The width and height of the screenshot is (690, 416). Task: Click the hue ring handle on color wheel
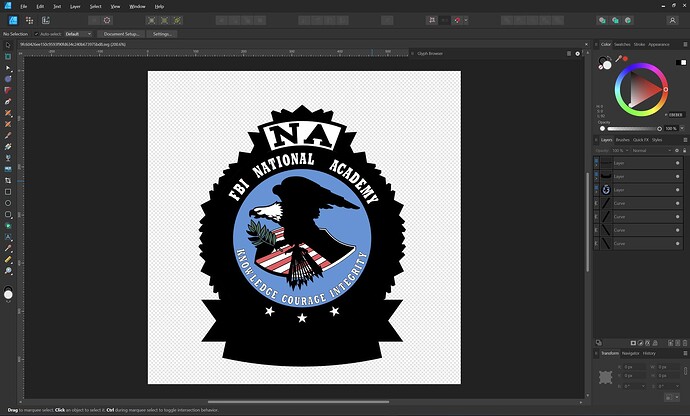(665, 89)
